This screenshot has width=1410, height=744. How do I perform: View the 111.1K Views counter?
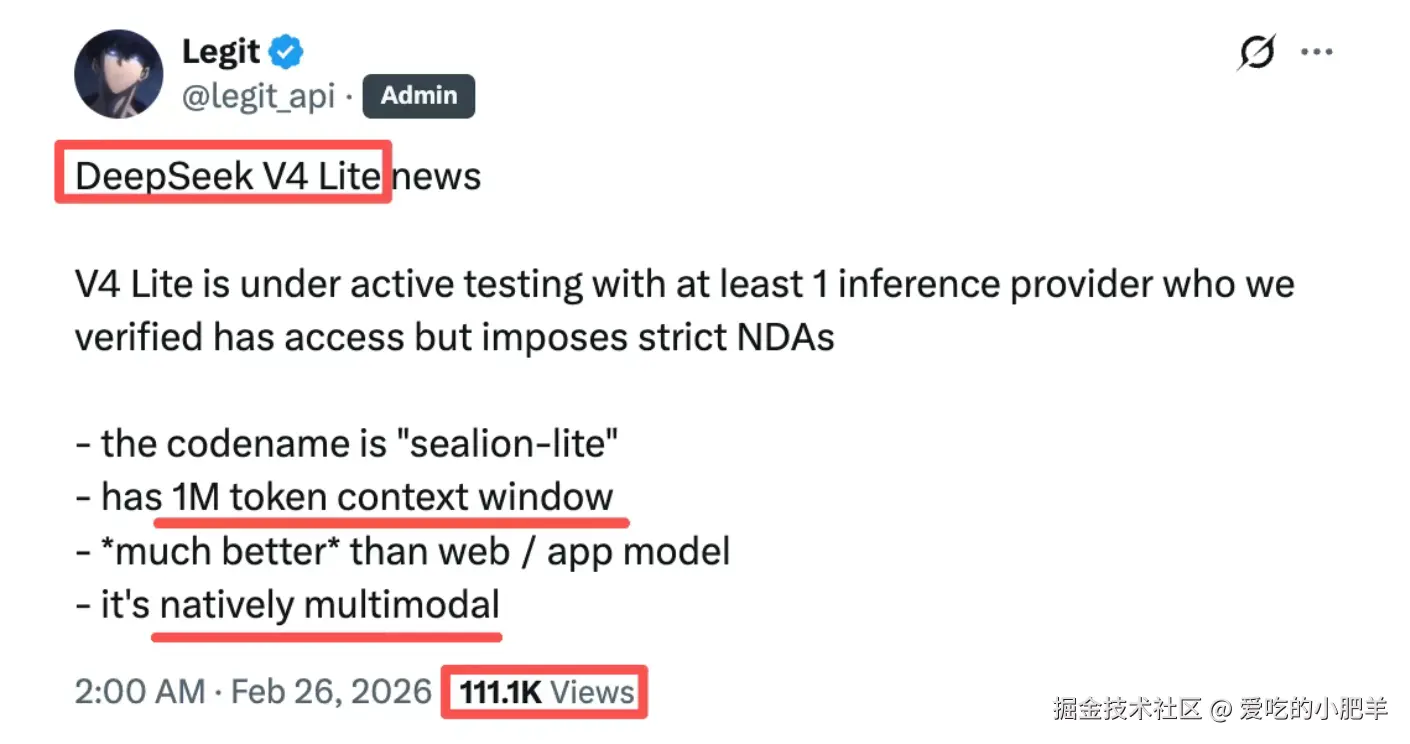pyautogui.click(x=547, y=691)
